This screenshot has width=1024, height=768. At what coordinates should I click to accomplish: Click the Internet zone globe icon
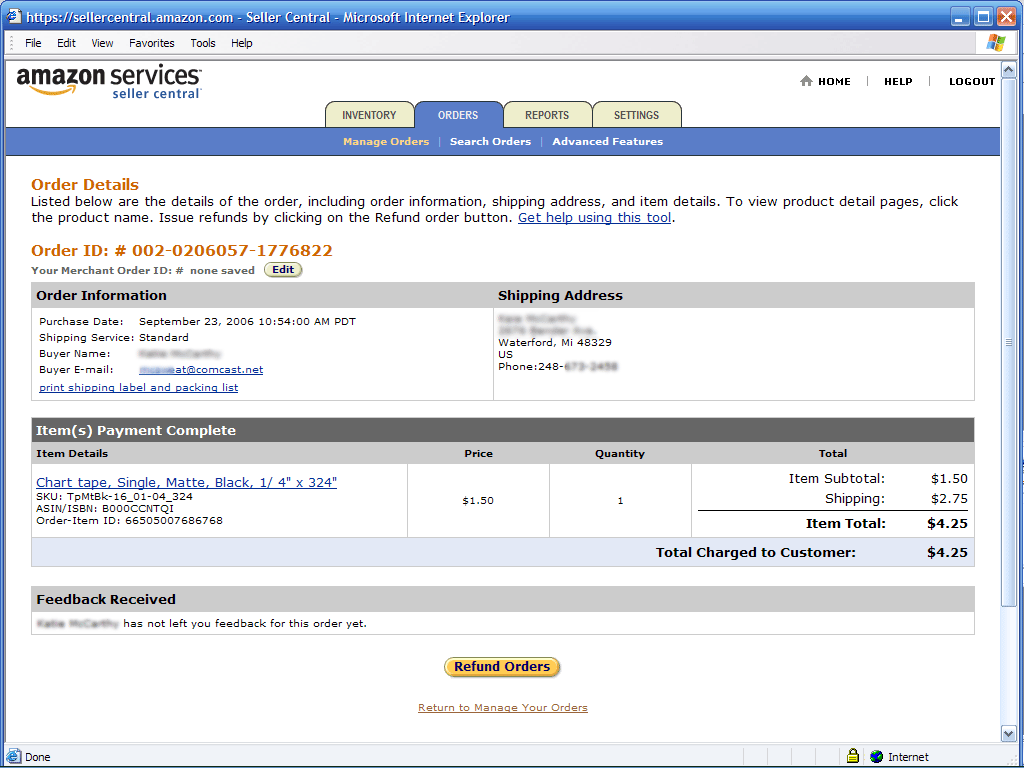(x=877, y=757)
